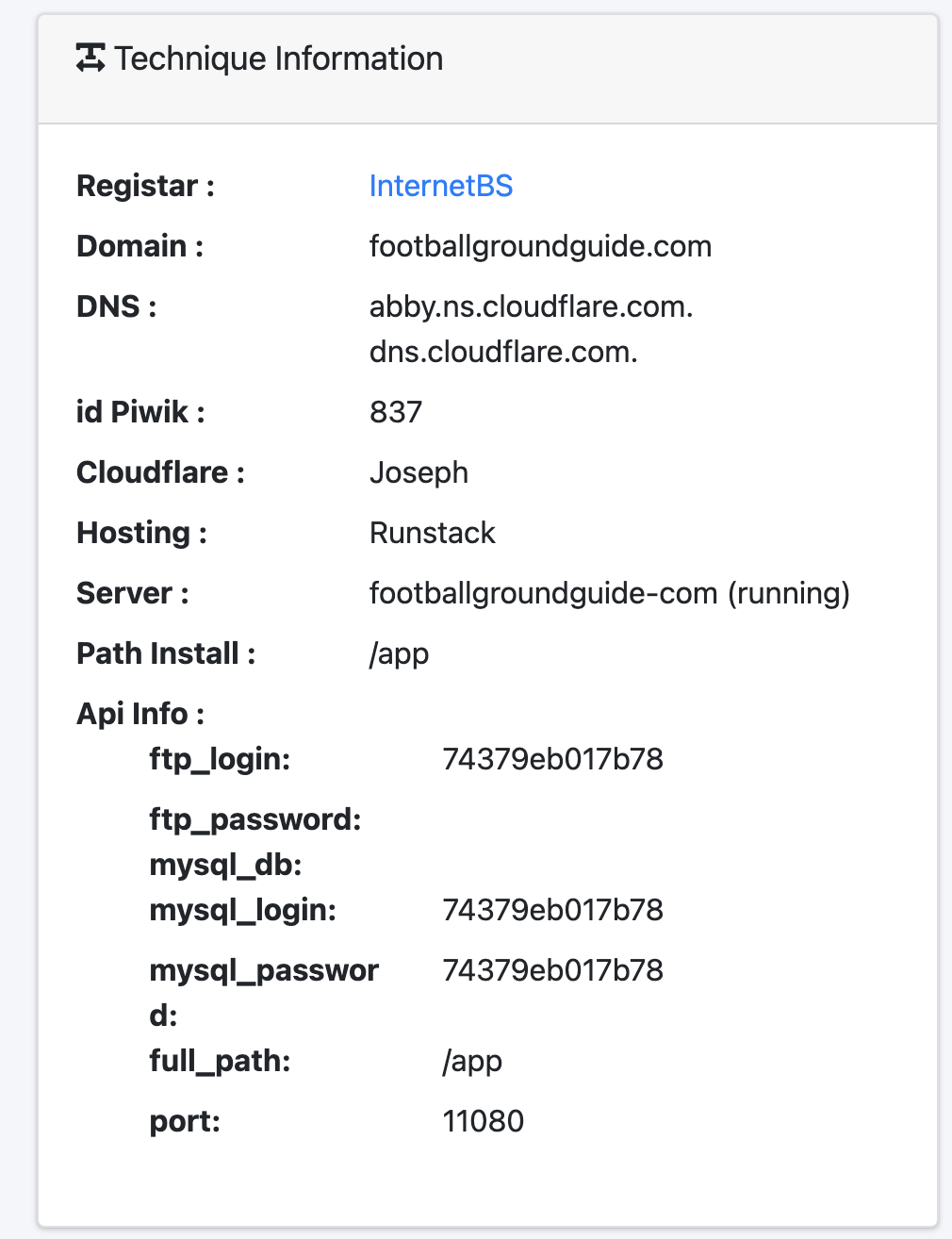952x1239 pixels.
Task: Click the Cloudflare account name Joseph
Action: 419,472
